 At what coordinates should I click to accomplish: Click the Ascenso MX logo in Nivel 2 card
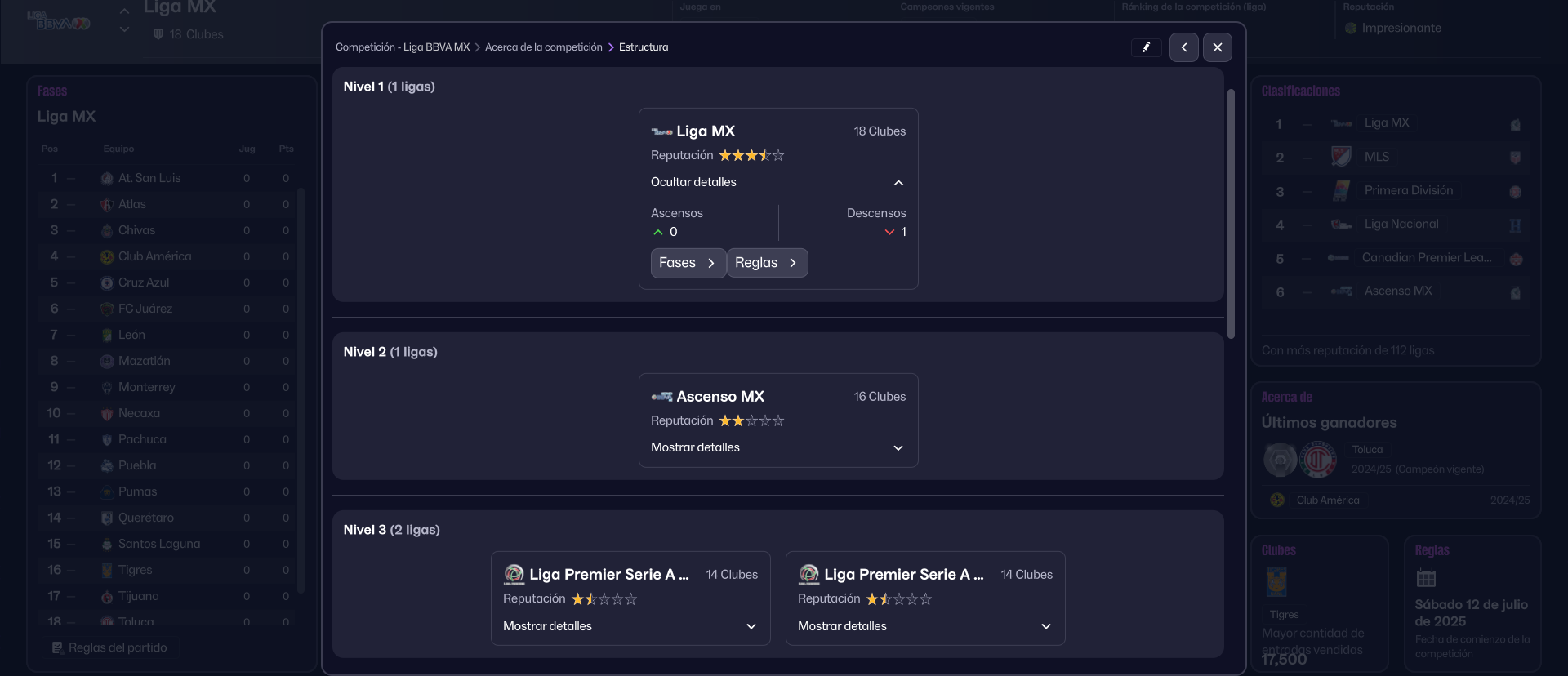661,397
